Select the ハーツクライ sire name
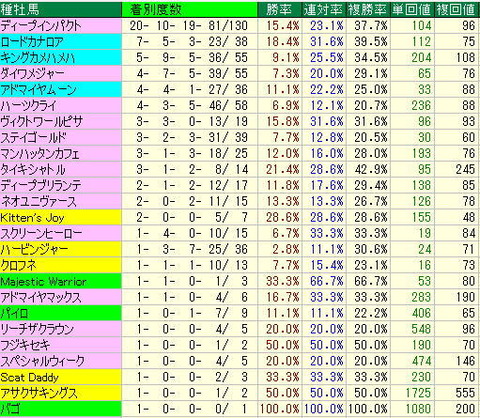This screenshot has width=480, height=418. pyautogui.click(x=29, y=106)
